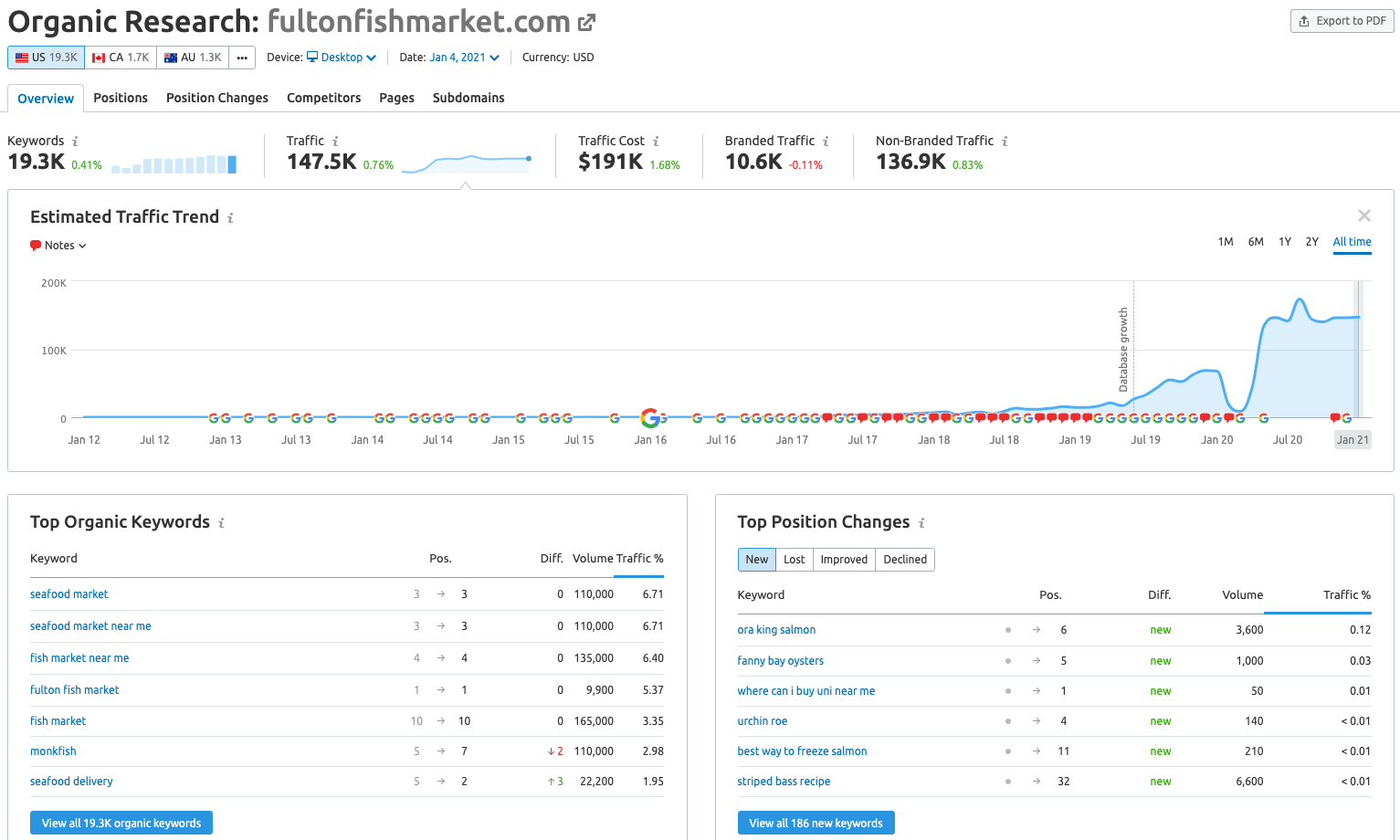The width and height of the screenshot is (1400, 840).
Task: Open the best way to freeze salmon keyword
Action: click(802, 751)
